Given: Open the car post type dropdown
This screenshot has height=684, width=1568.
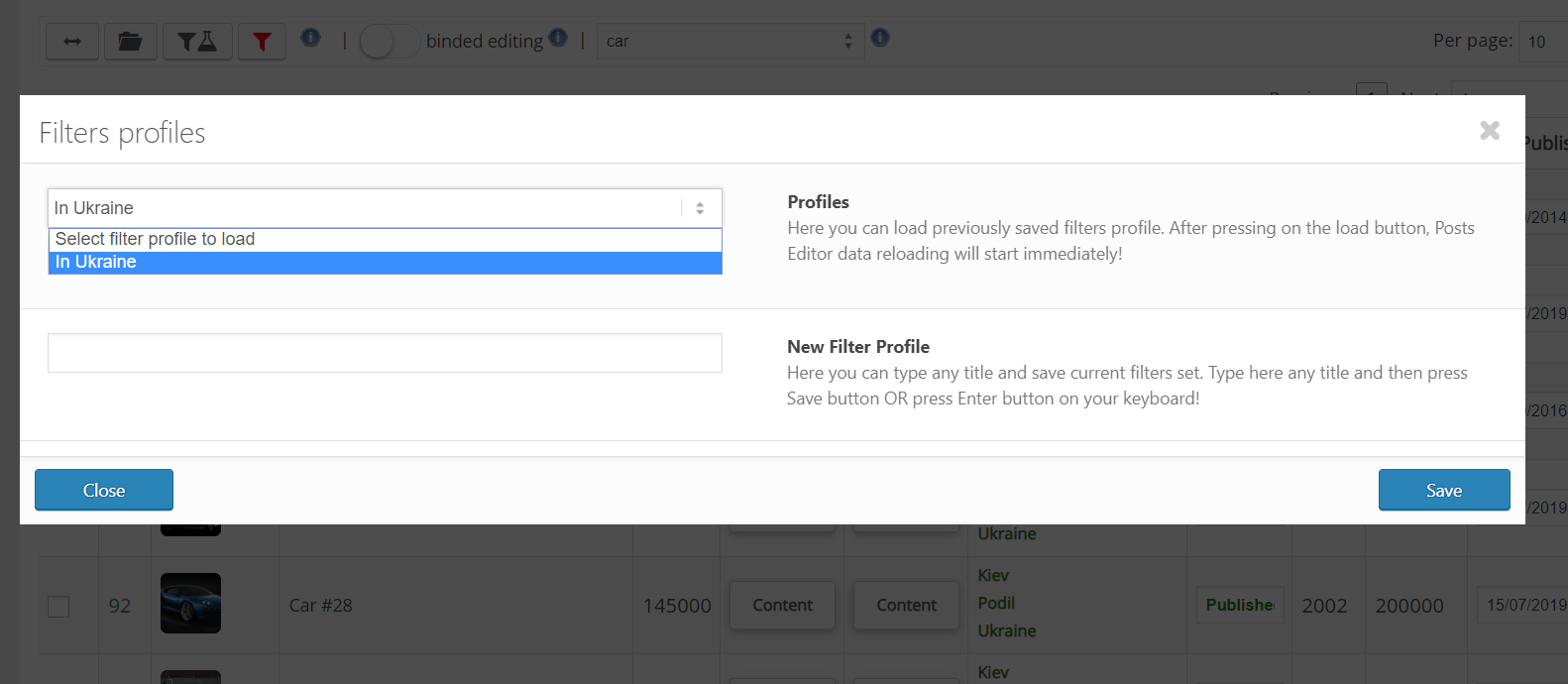Looking at the screenshot, I should [x=730, y=42].
